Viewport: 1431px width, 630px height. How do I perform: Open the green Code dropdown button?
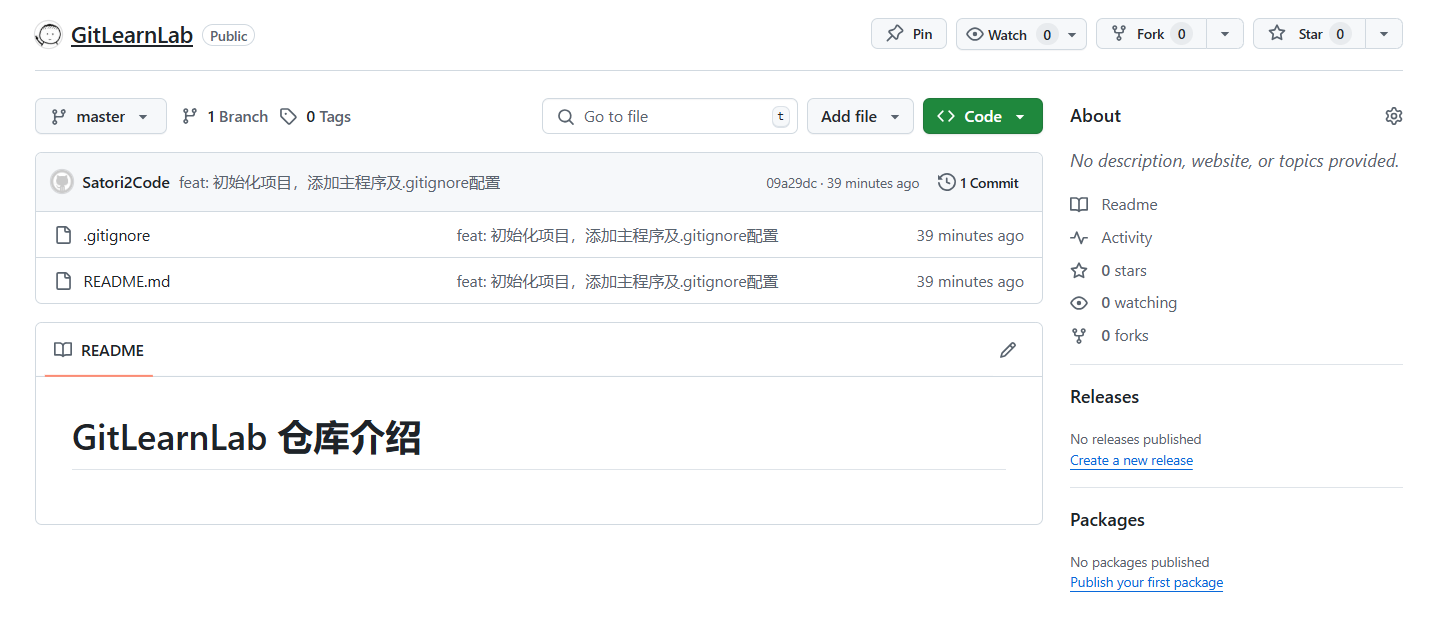[983, 116]
